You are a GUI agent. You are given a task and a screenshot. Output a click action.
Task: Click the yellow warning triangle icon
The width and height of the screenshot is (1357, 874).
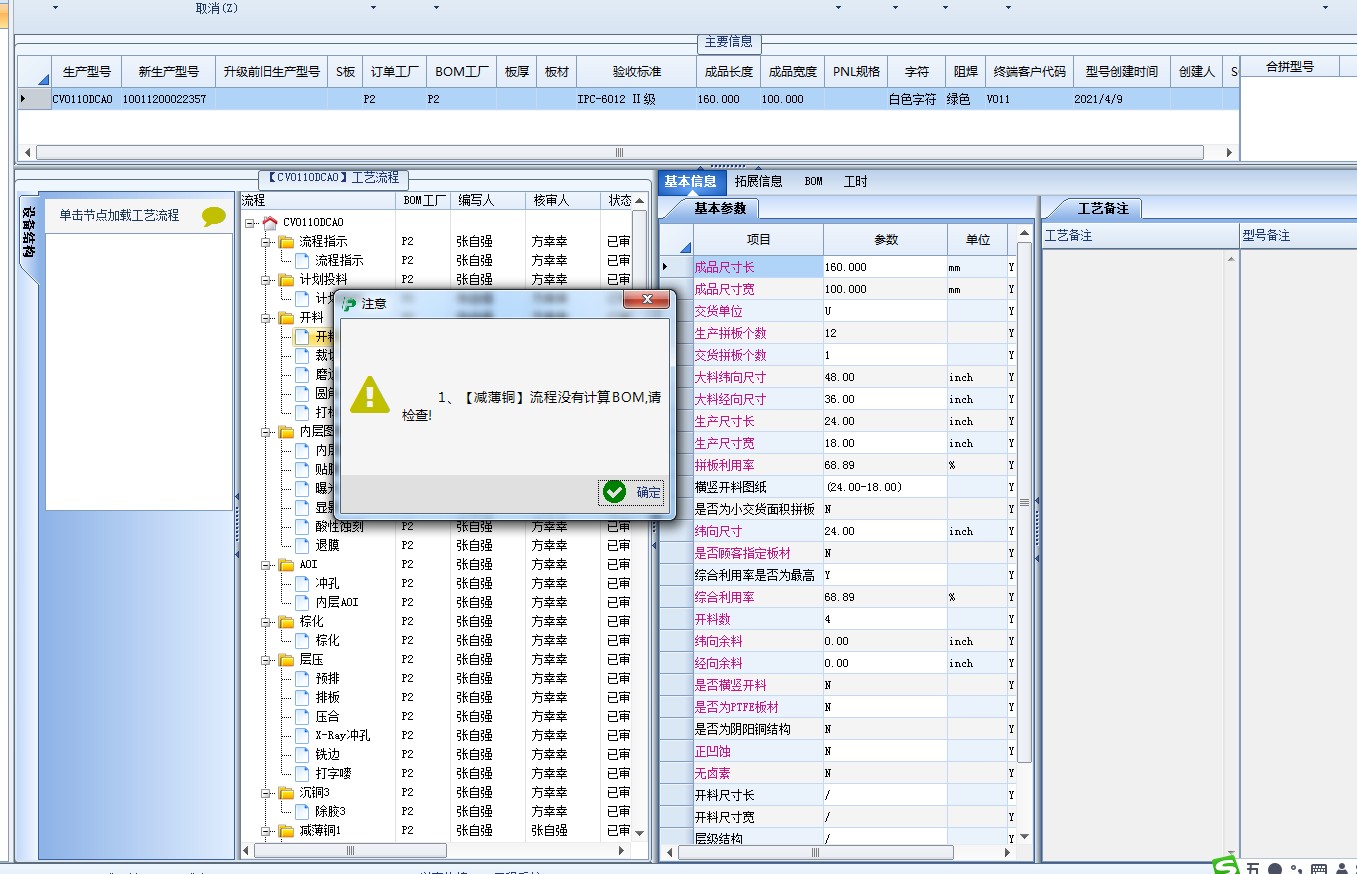click(370, 395)
